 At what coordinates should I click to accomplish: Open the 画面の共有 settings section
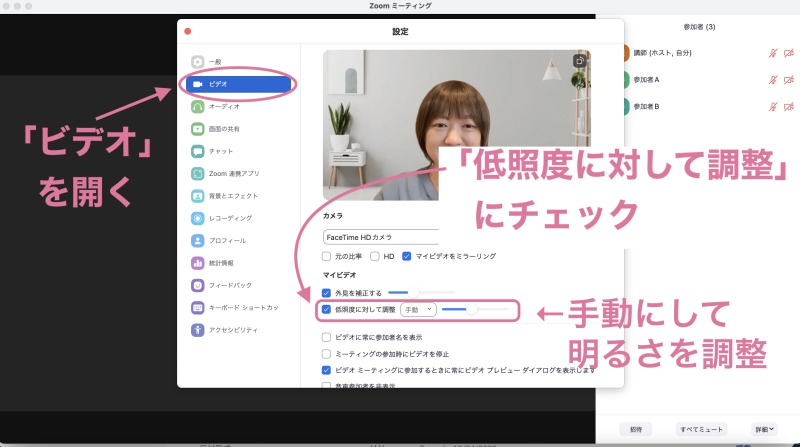click(215, 129)
